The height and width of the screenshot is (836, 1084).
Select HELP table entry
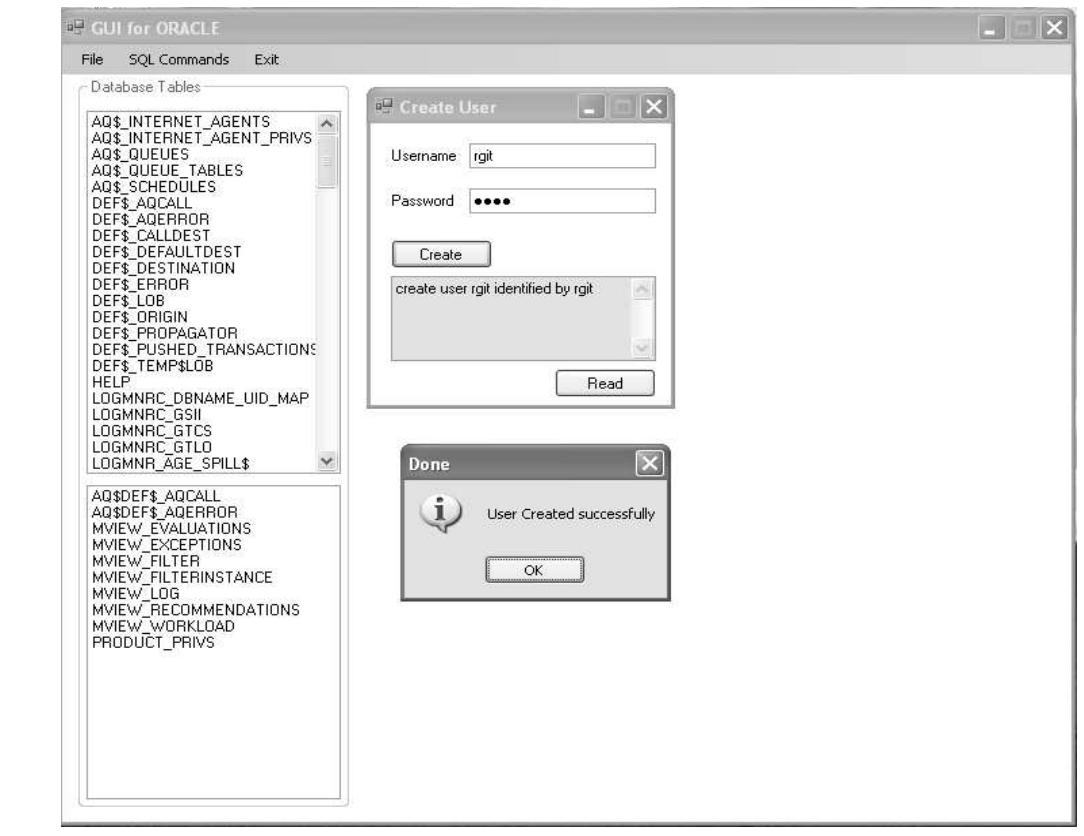(x=111, y=382)
